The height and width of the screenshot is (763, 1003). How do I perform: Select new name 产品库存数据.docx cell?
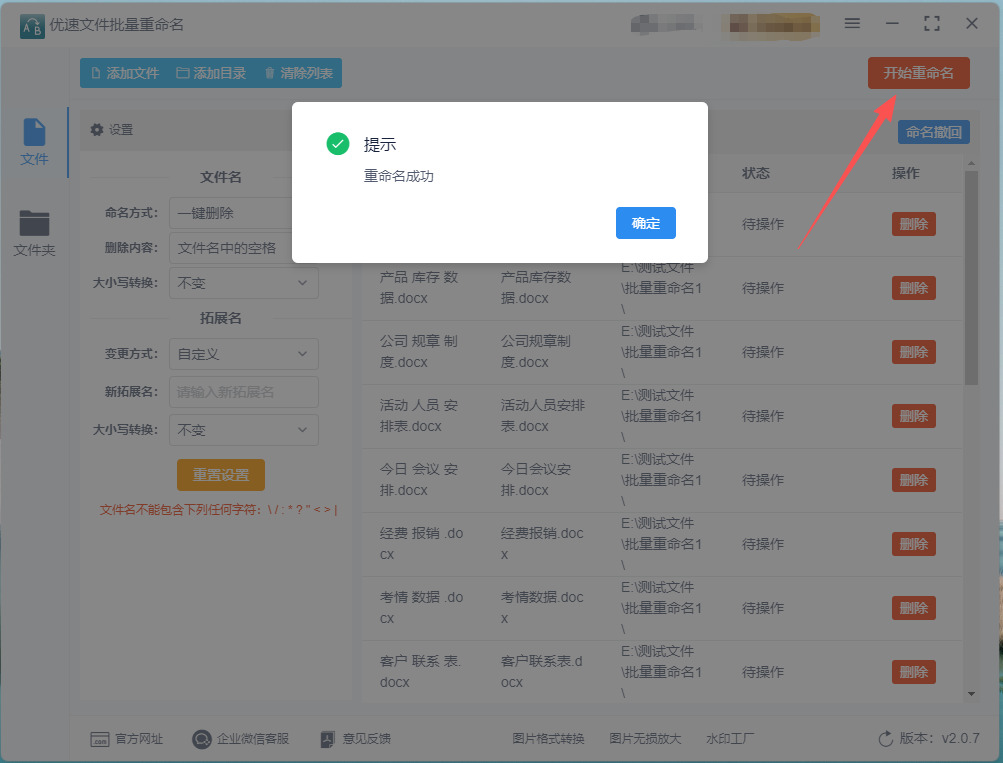click(x=536, y=288)
